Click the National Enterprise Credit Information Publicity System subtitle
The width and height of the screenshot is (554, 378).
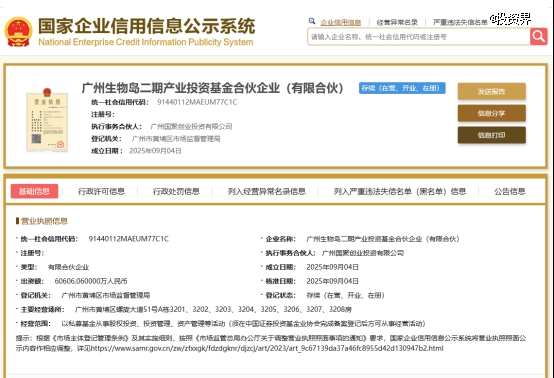coord(146,42)
